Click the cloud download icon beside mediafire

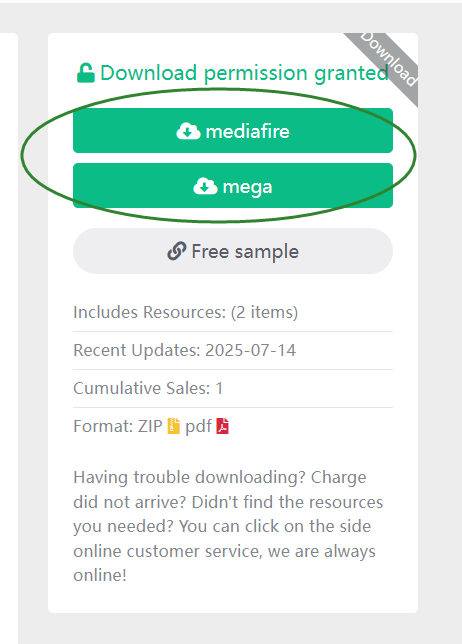(x=188, y=131)
